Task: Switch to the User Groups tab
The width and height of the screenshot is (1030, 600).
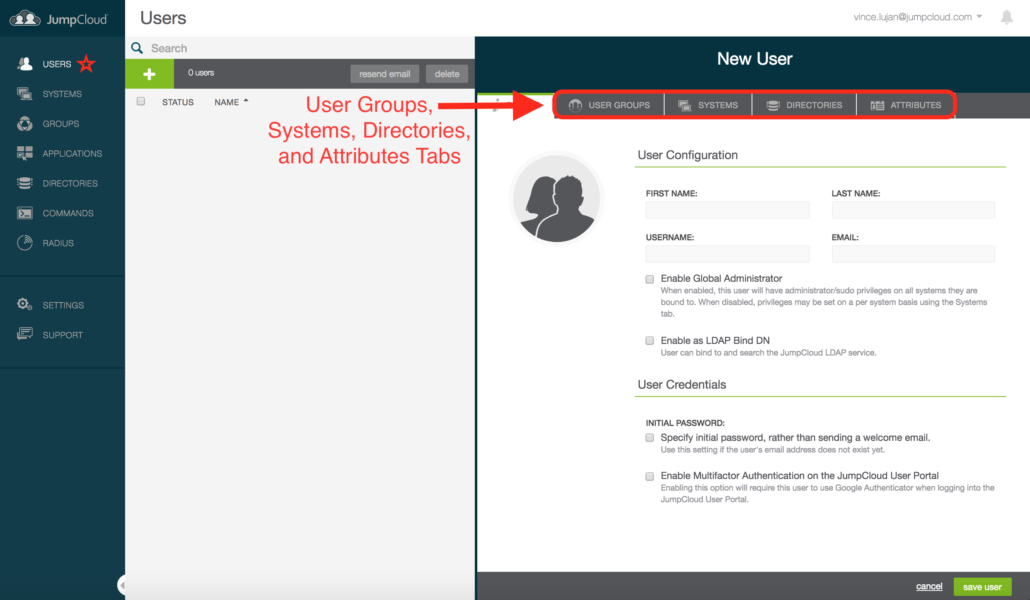Action: pyautogui.click(x=609, y=105)
